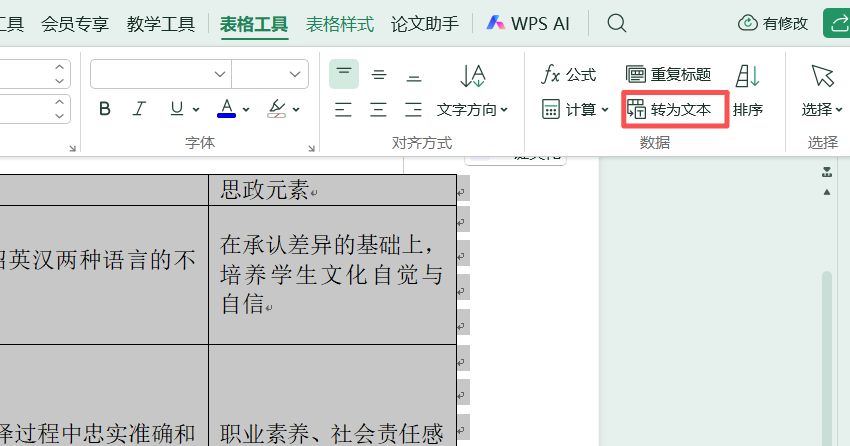This screenshot has height=446, width=850.
Task: Toggle Bold formatting
Action: (105, 109)
